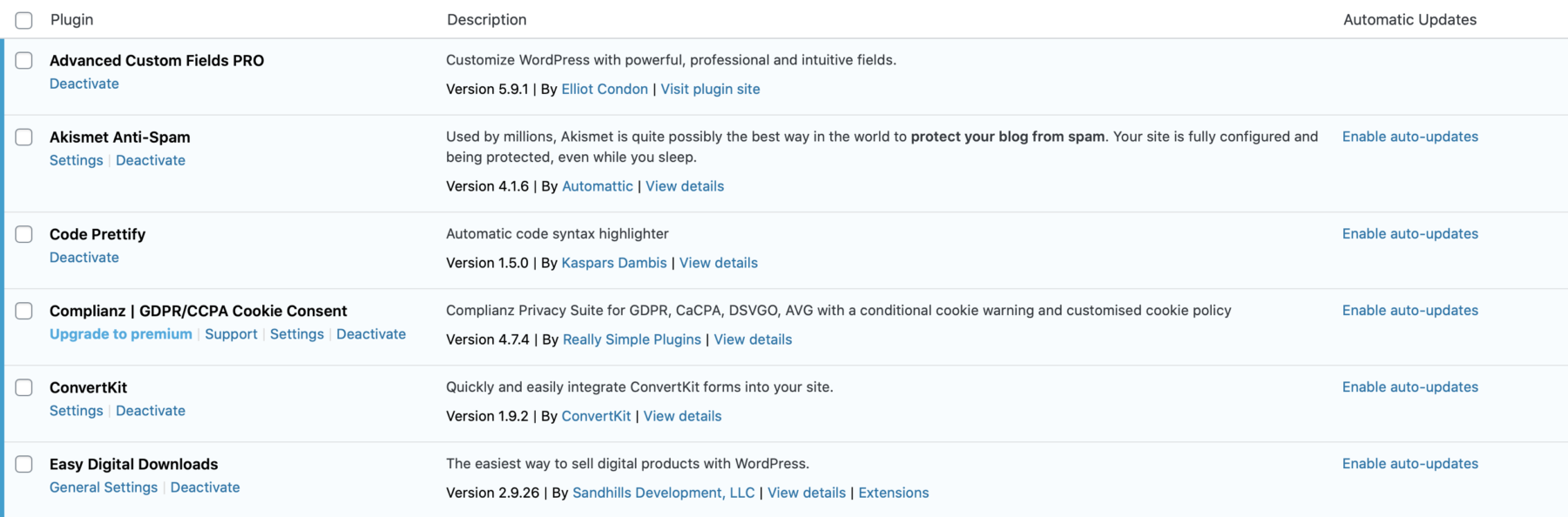1568x517 pixels.
Task: Open author link Kaspars Dambis
Action: click(x=614, y=263)
